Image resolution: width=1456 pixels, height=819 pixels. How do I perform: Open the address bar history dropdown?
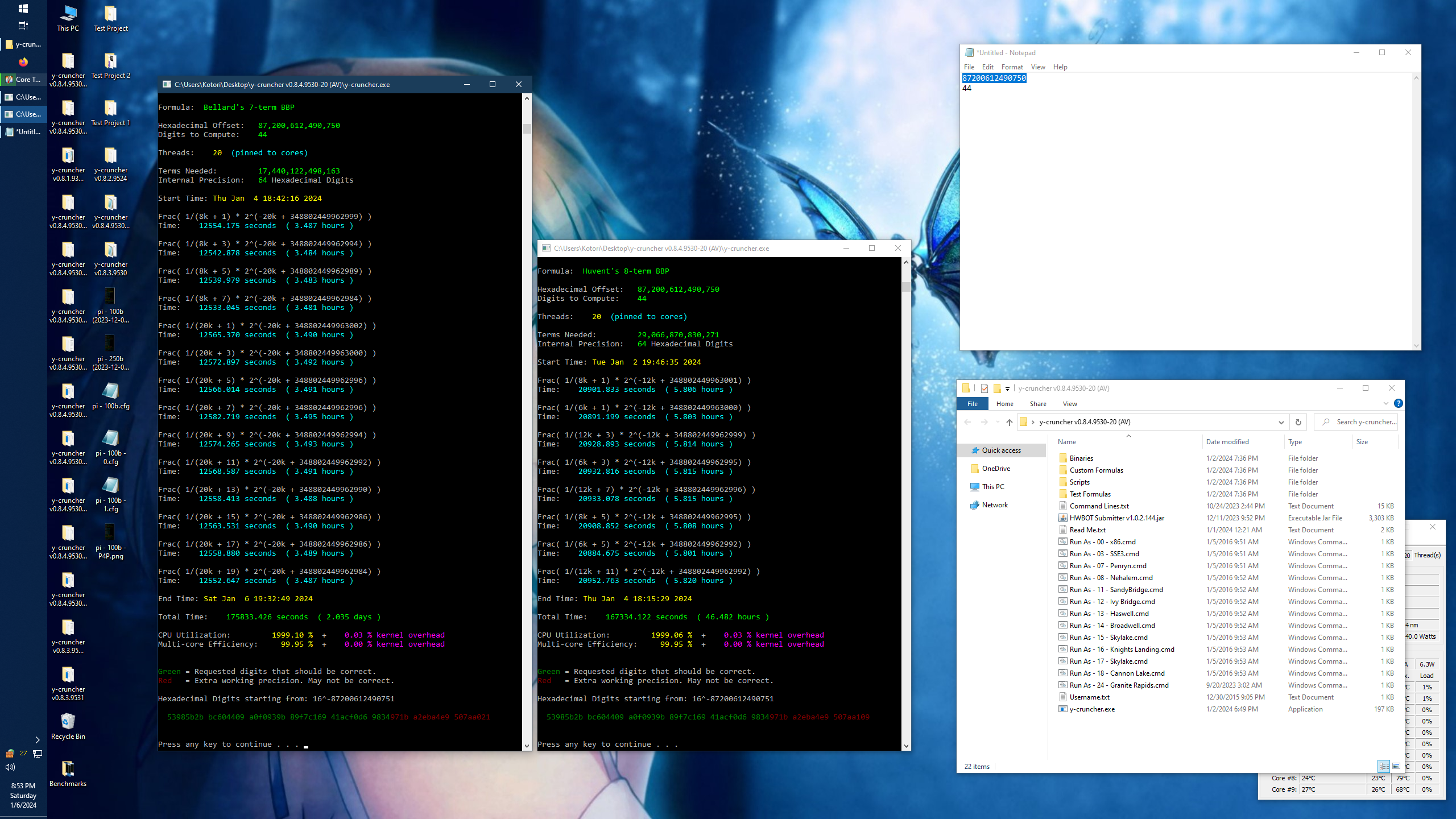pyautogui.click(x=1281, y=422)
